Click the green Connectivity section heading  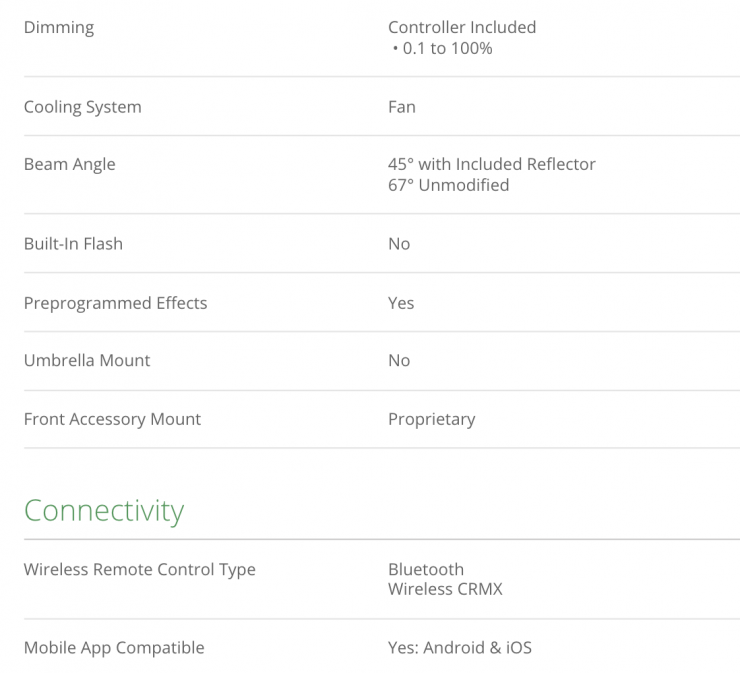104,511
